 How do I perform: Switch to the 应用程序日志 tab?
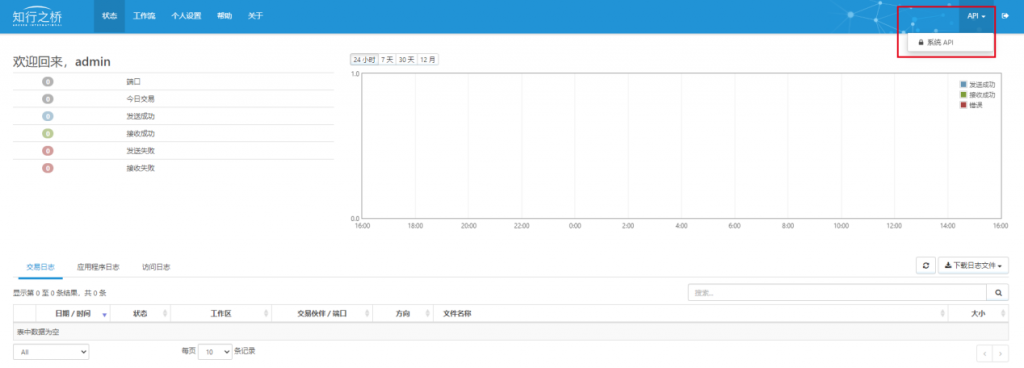98,267
